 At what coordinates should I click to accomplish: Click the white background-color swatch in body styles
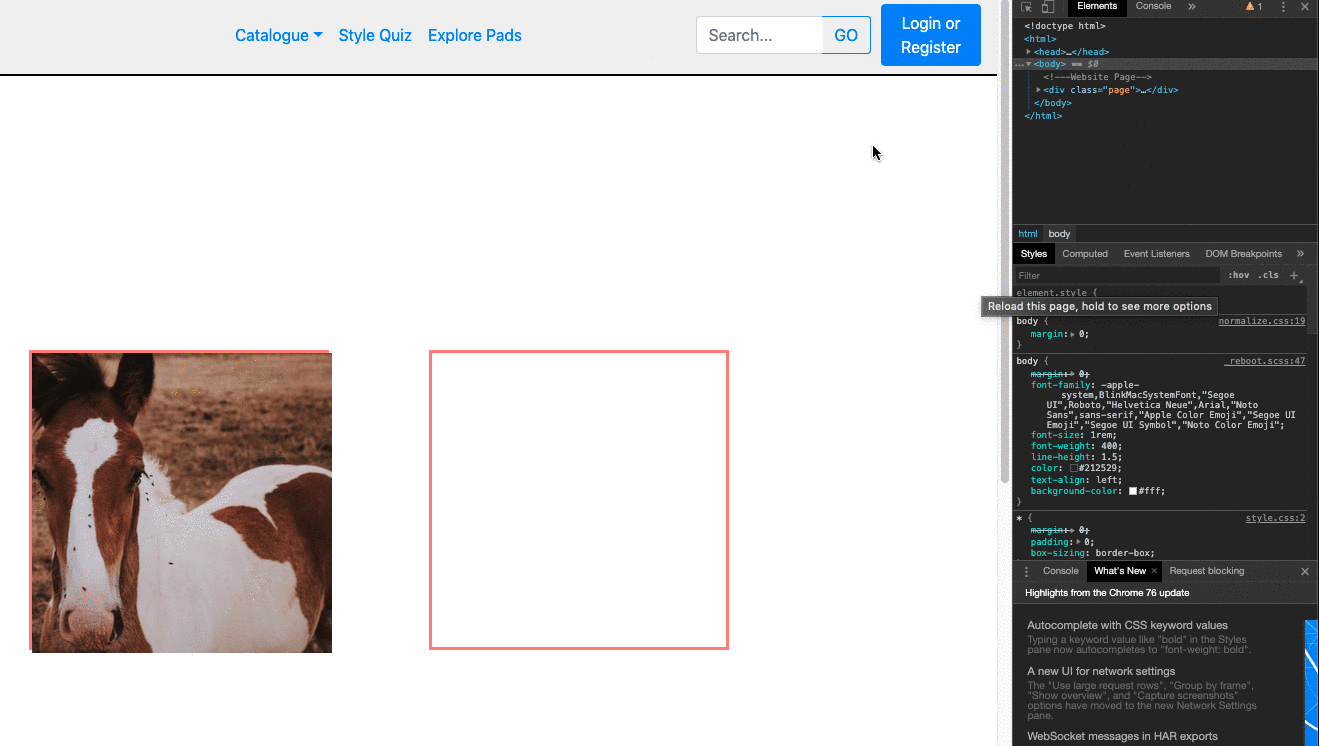point(1132,491)
